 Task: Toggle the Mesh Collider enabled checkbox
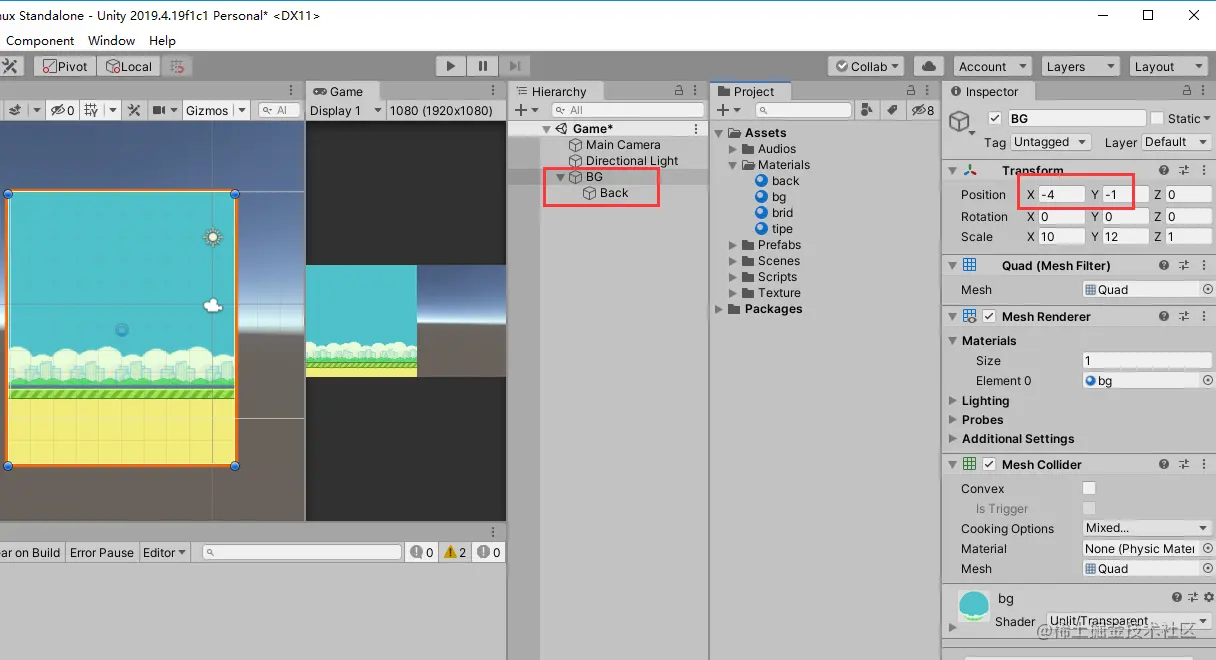[x=990, y=464]
